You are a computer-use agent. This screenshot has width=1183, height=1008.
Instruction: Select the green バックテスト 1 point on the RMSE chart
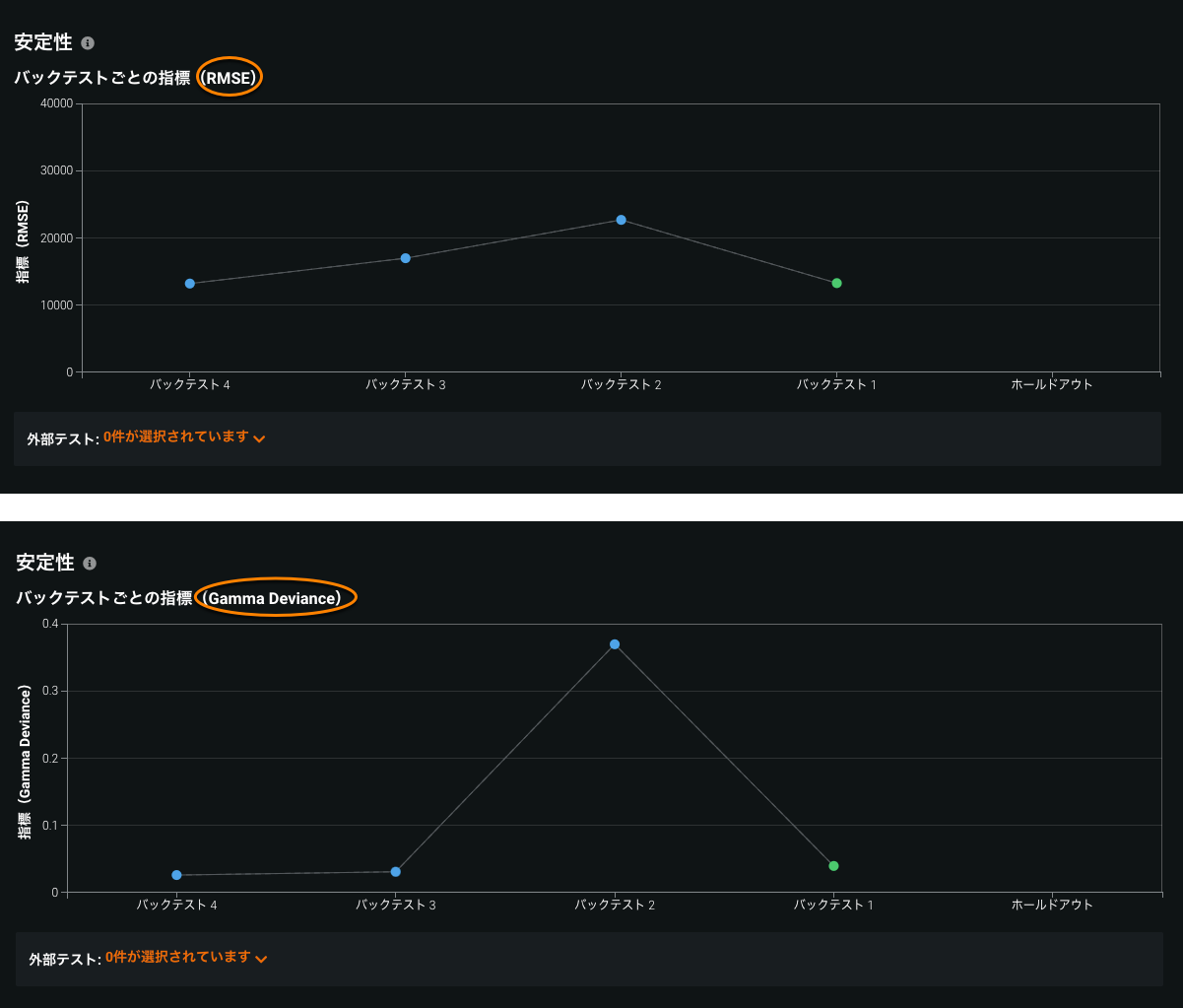(837, 283)
